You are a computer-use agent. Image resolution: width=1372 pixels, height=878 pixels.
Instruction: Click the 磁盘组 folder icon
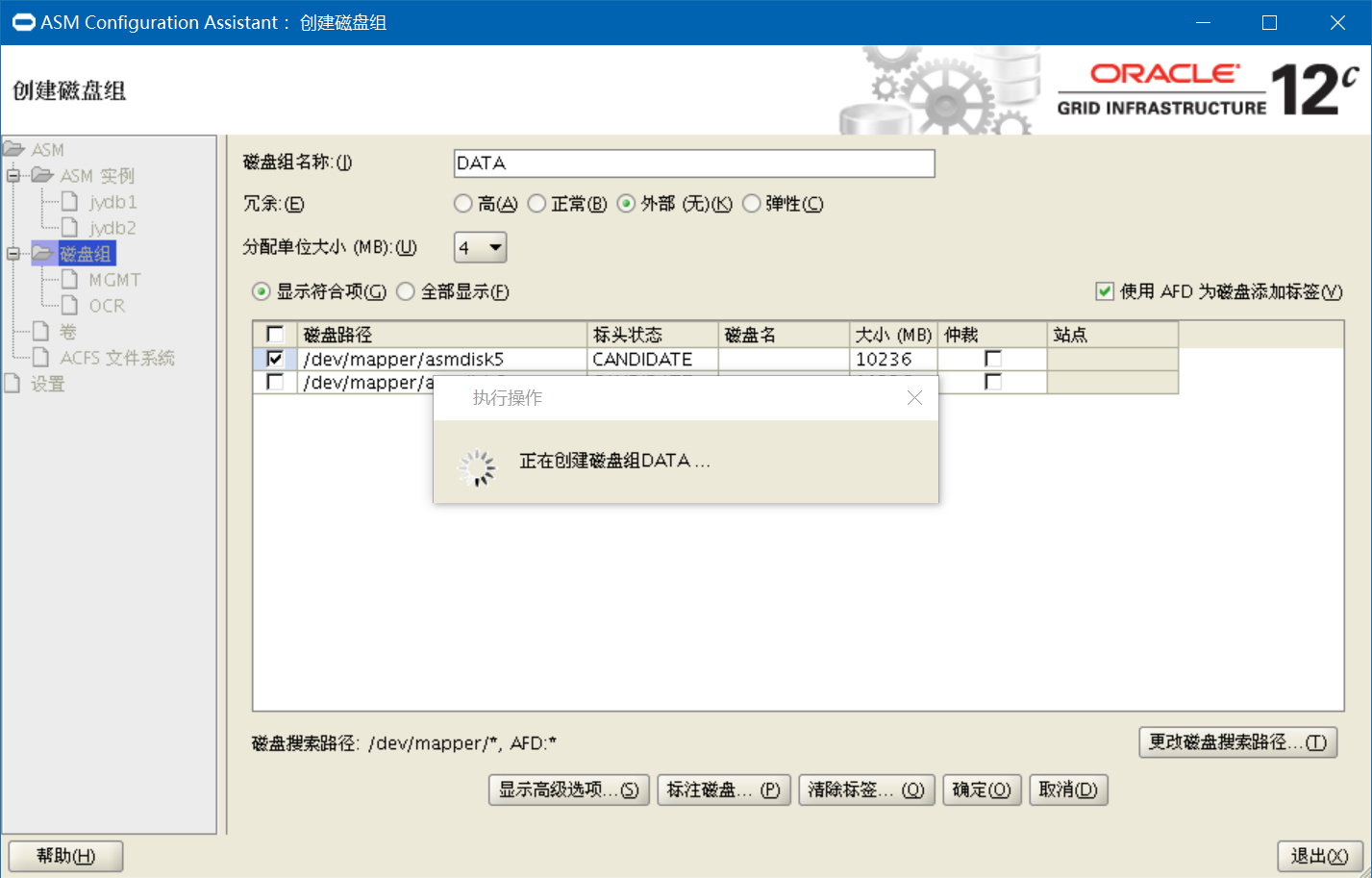[x=42, y=253]
